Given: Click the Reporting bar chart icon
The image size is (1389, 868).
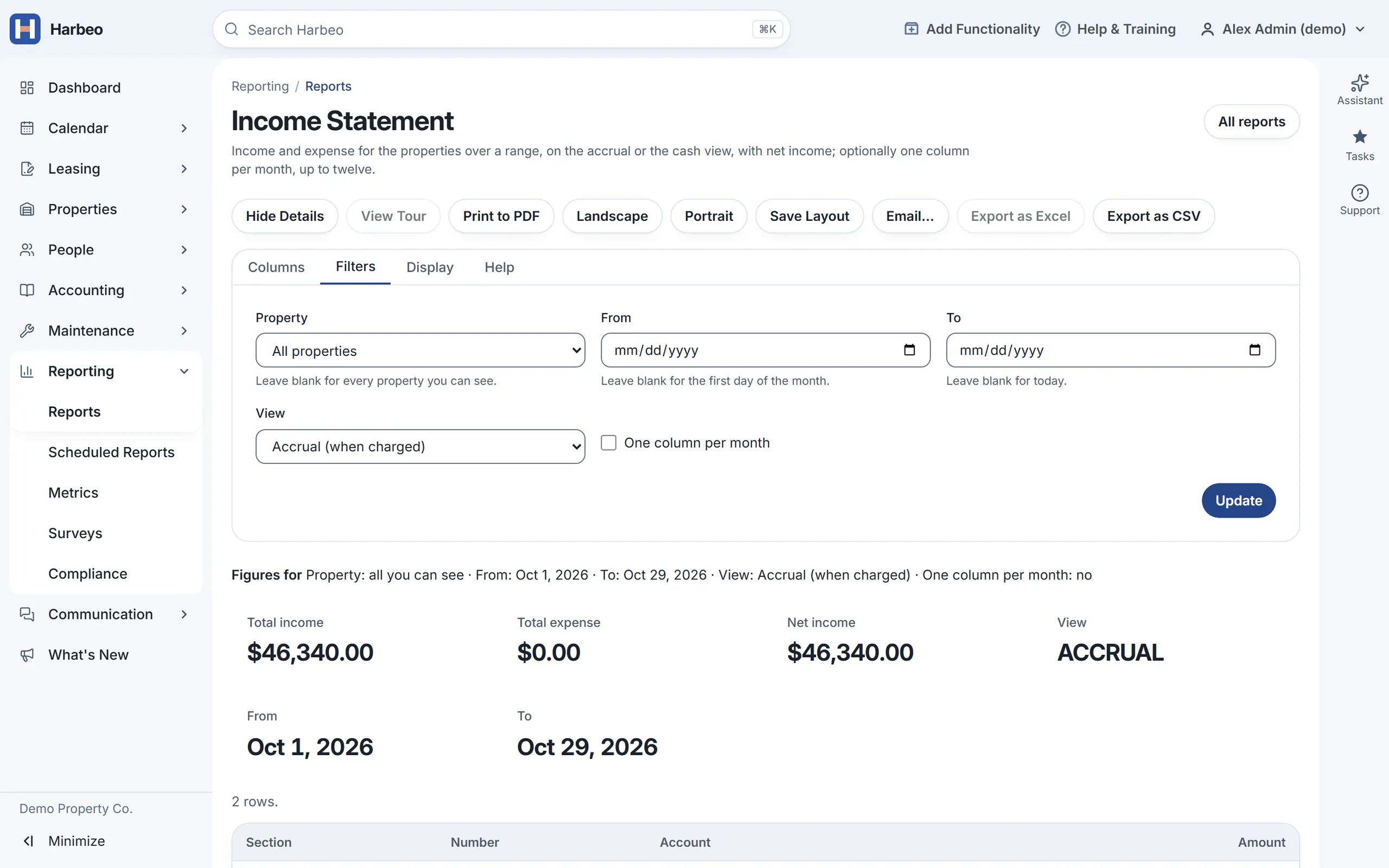Looking at the screenshot, I should click(x=27, y=372).
